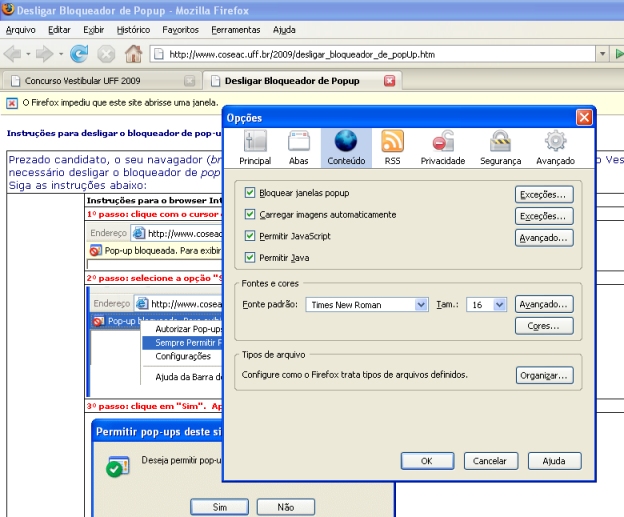Open the Cores button
This screenshot has height=517, width=624.
click(x=544, y=326)
